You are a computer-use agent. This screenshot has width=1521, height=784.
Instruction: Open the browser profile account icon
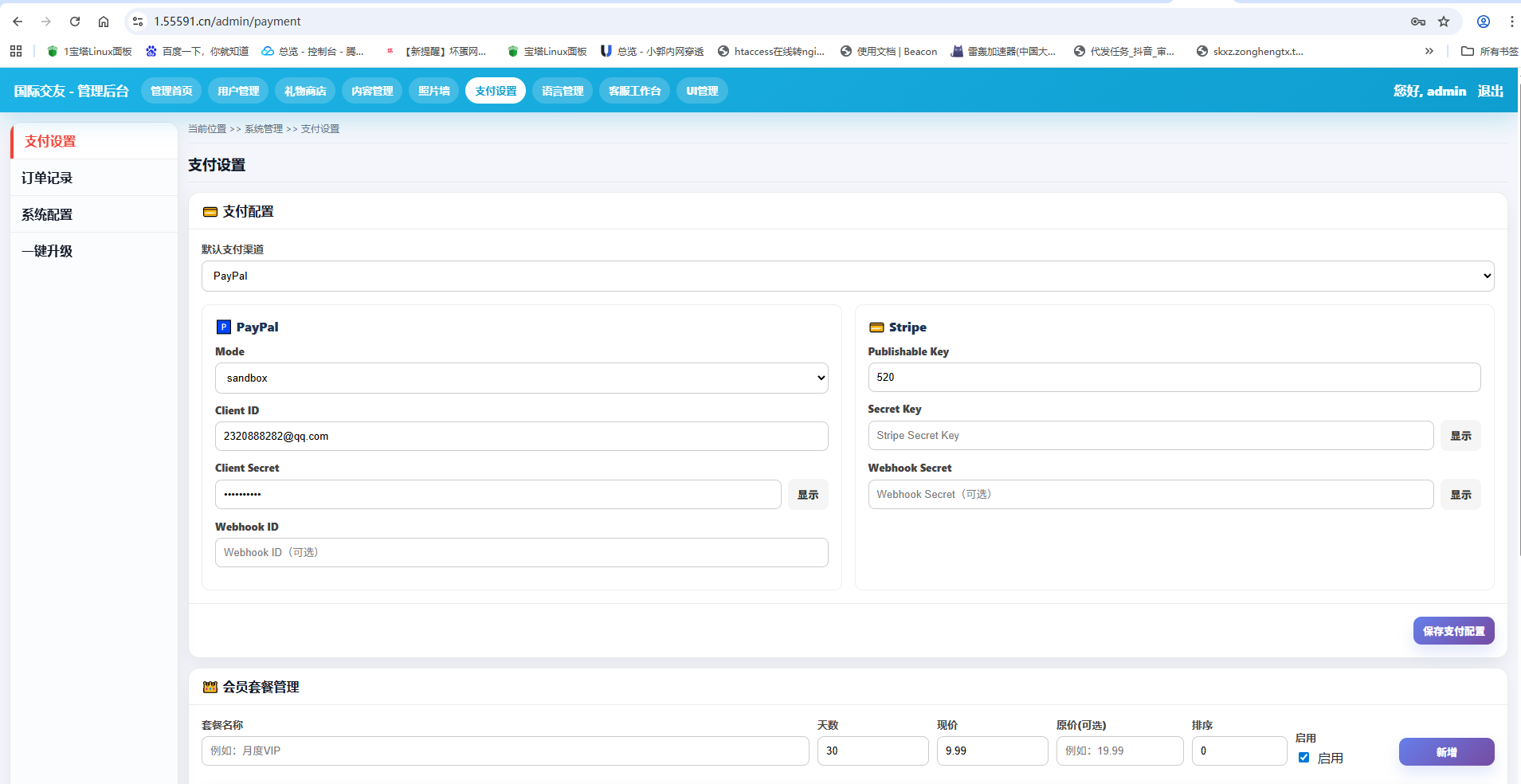coord(1484,22)
